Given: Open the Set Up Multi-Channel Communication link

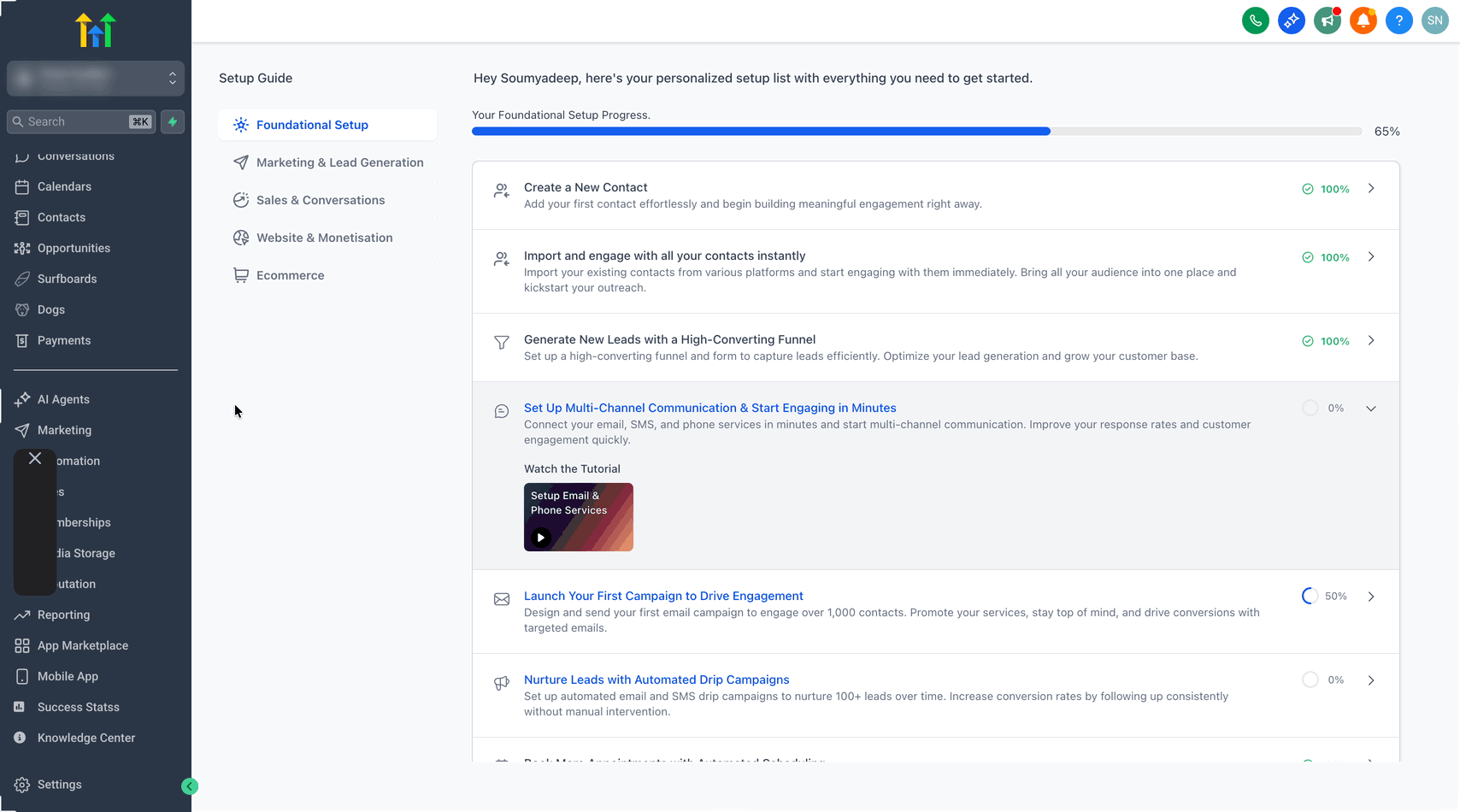Looking at the screenshot, I should pyautogui.click(x=709, y=408).
